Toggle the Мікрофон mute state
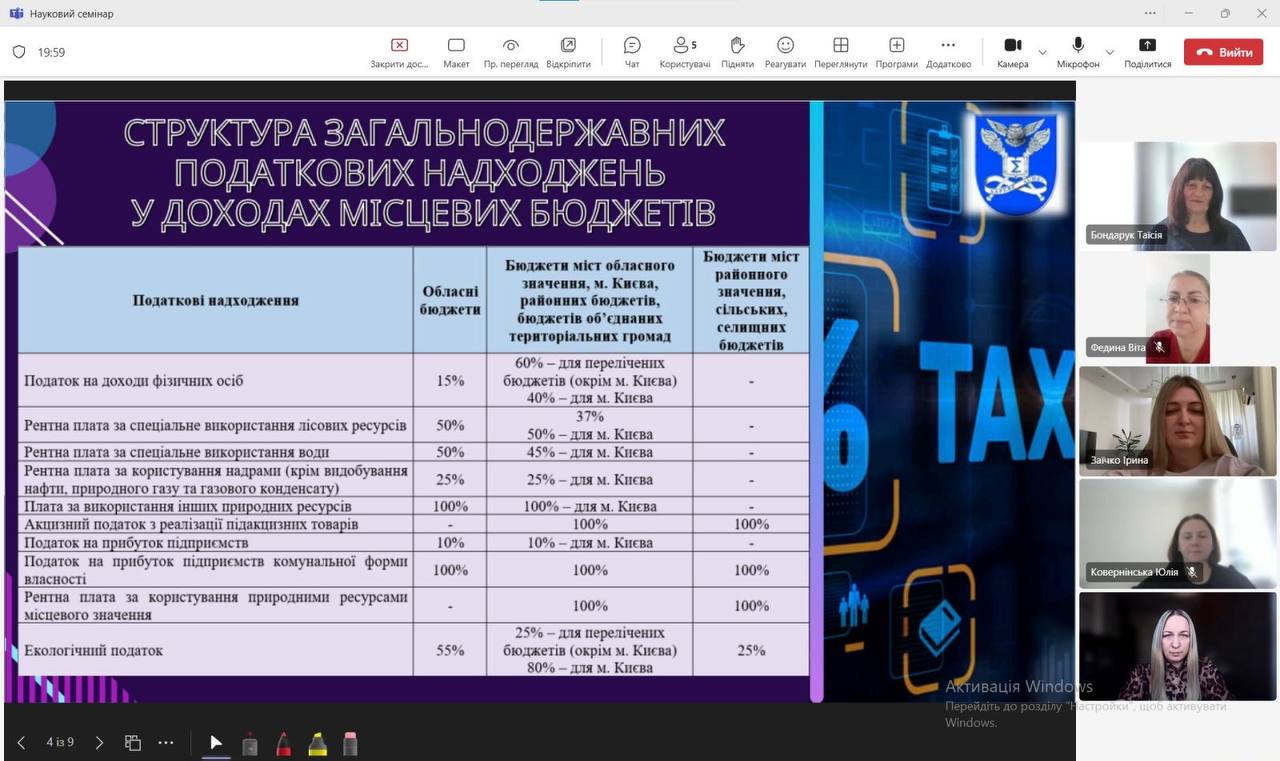The width and height of the screenshot is (1280, 761). pos(1078,51)
